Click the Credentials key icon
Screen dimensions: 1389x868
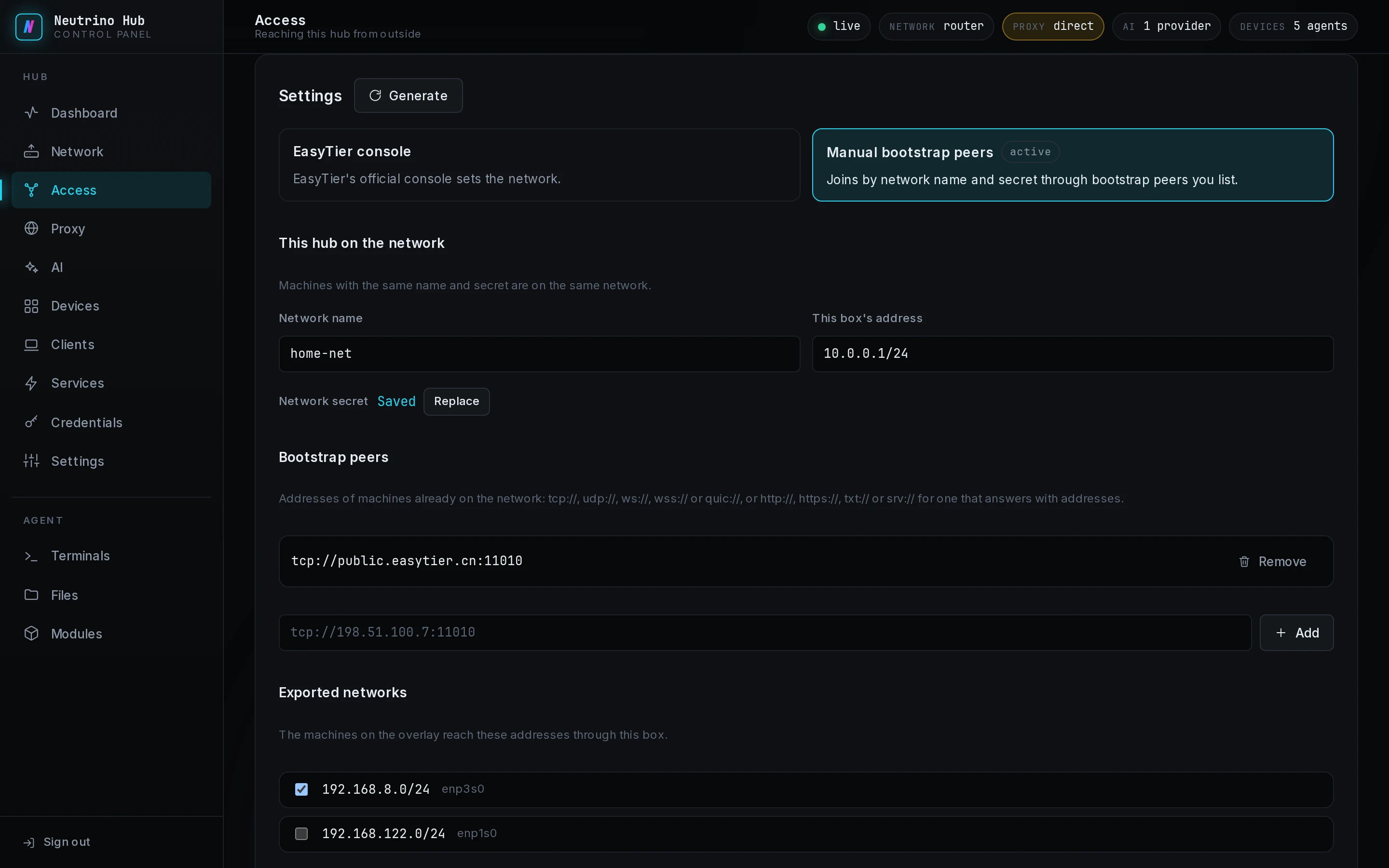click(31, 422)
